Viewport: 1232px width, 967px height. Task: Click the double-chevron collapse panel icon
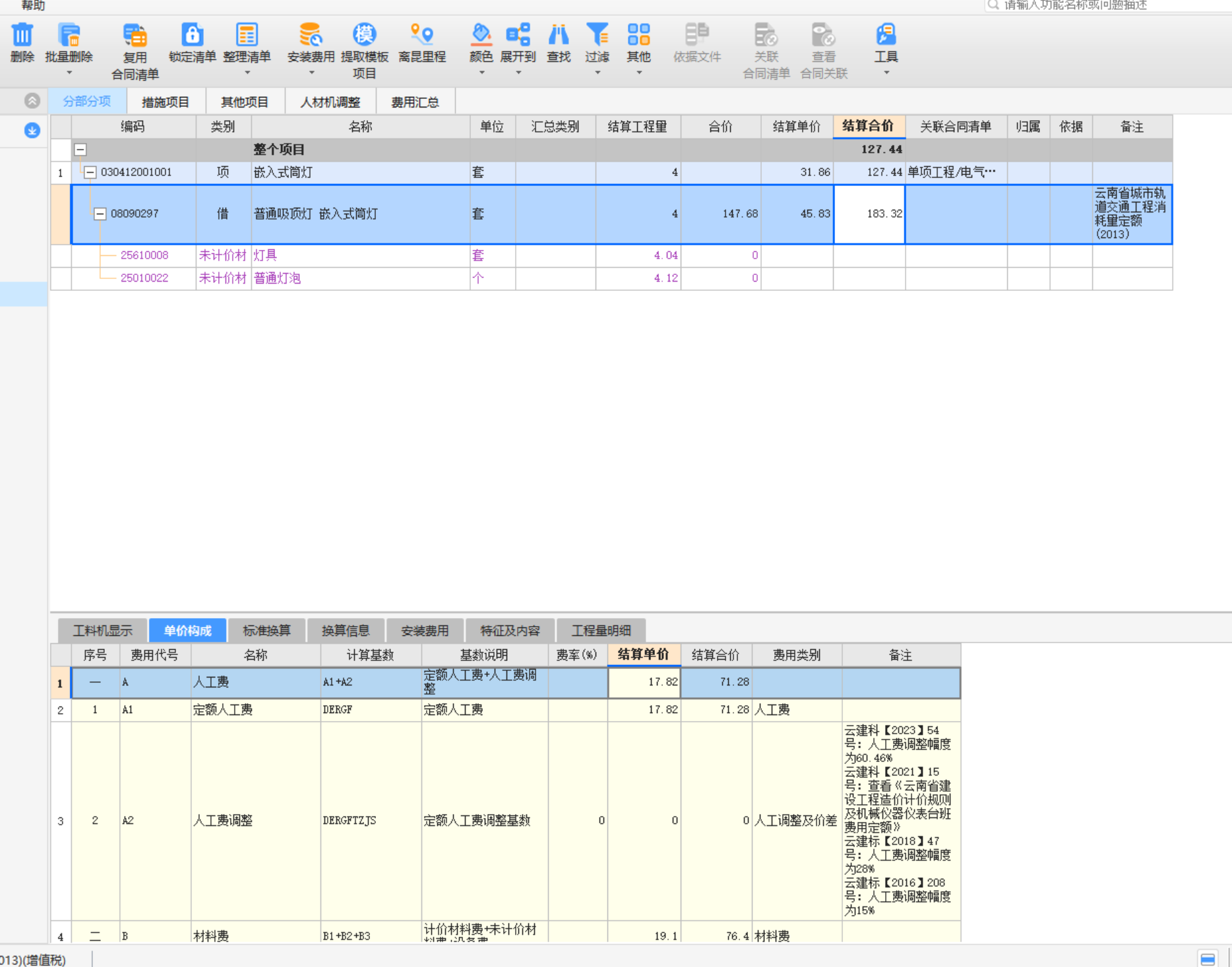[x=32, y=101]
